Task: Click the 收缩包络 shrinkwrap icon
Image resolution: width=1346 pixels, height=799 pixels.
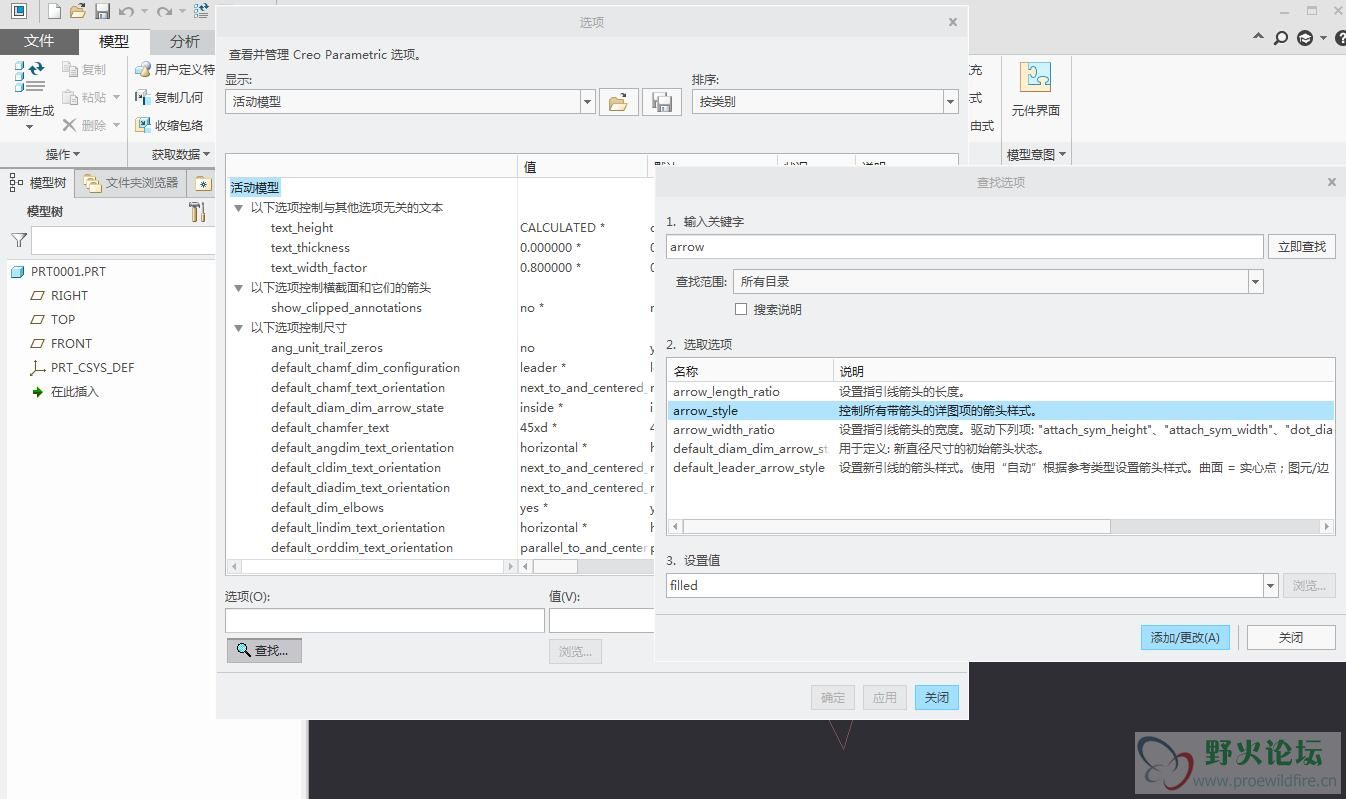Action: click(143, 125)
